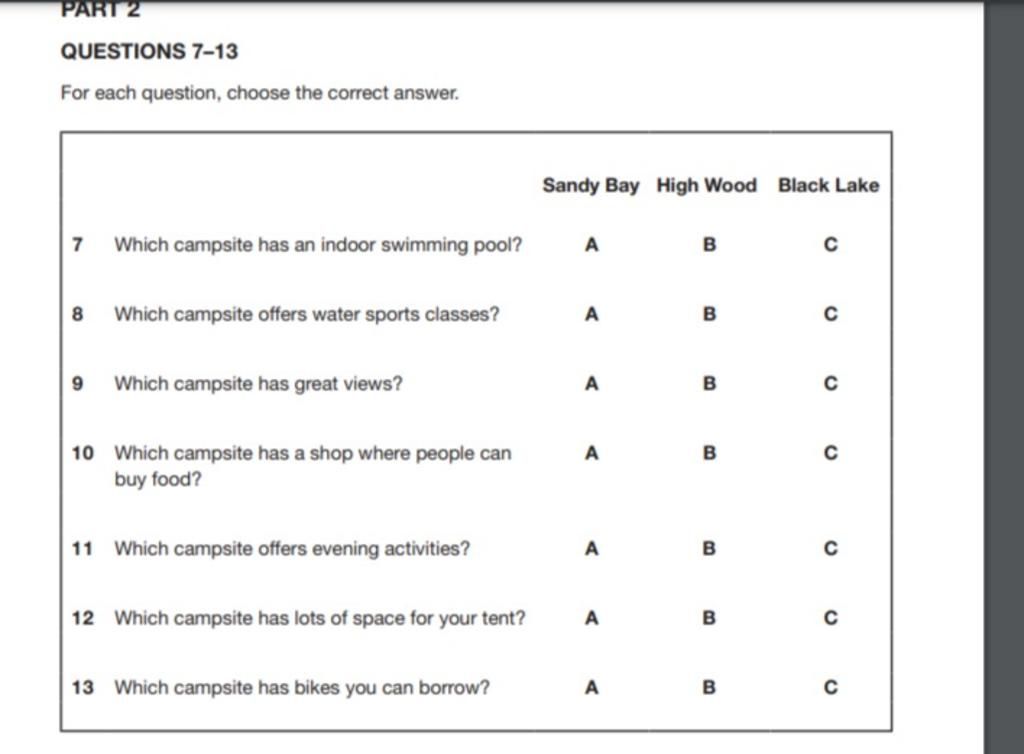Image resolution: width=1024 pixels, height=754 pixels.
Task: Click the QUESTIONS 7–13 heading
Action: [149, 51]
